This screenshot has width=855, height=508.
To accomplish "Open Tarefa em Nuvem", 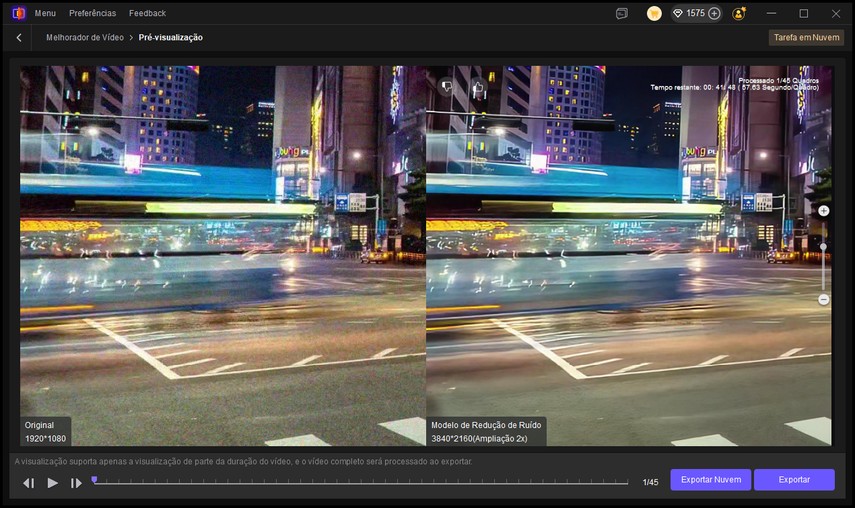I will tap(806, 38).
